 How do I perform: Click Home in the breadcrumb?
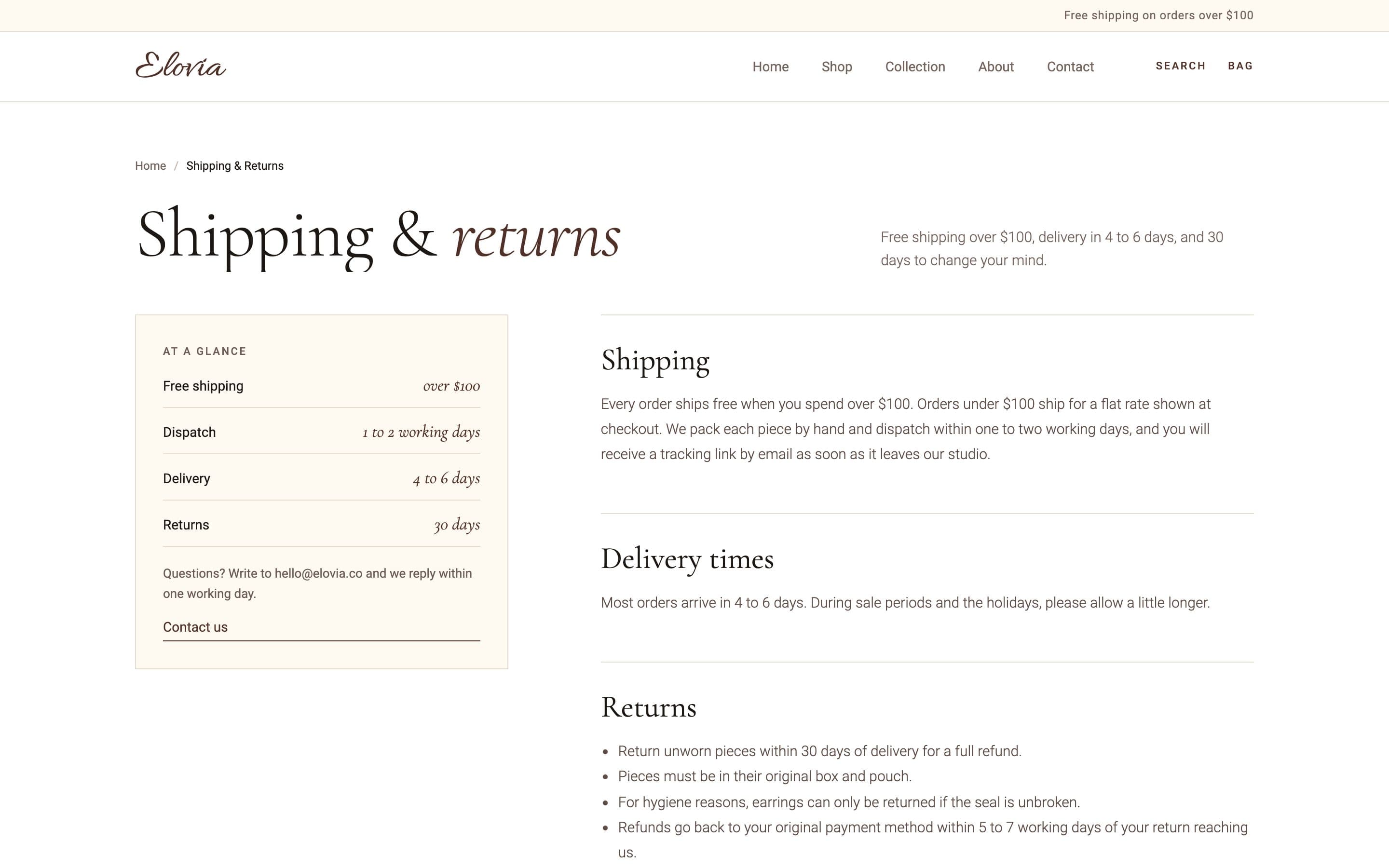[x=150, y=166]
